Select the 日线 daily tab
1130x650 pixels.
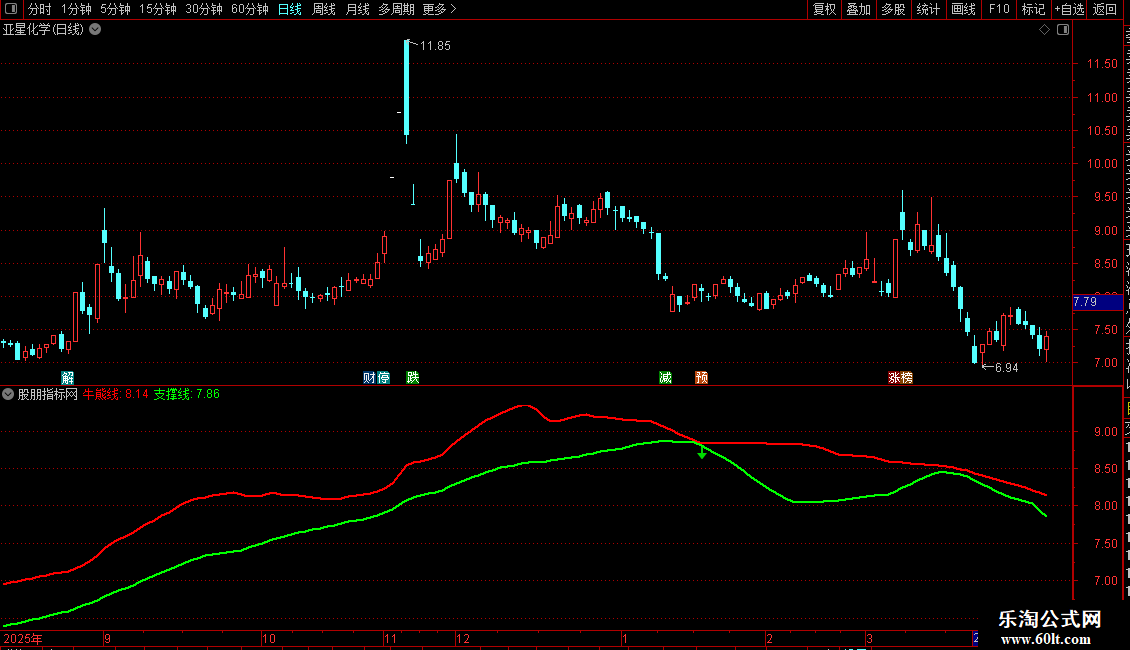point(290,9)
